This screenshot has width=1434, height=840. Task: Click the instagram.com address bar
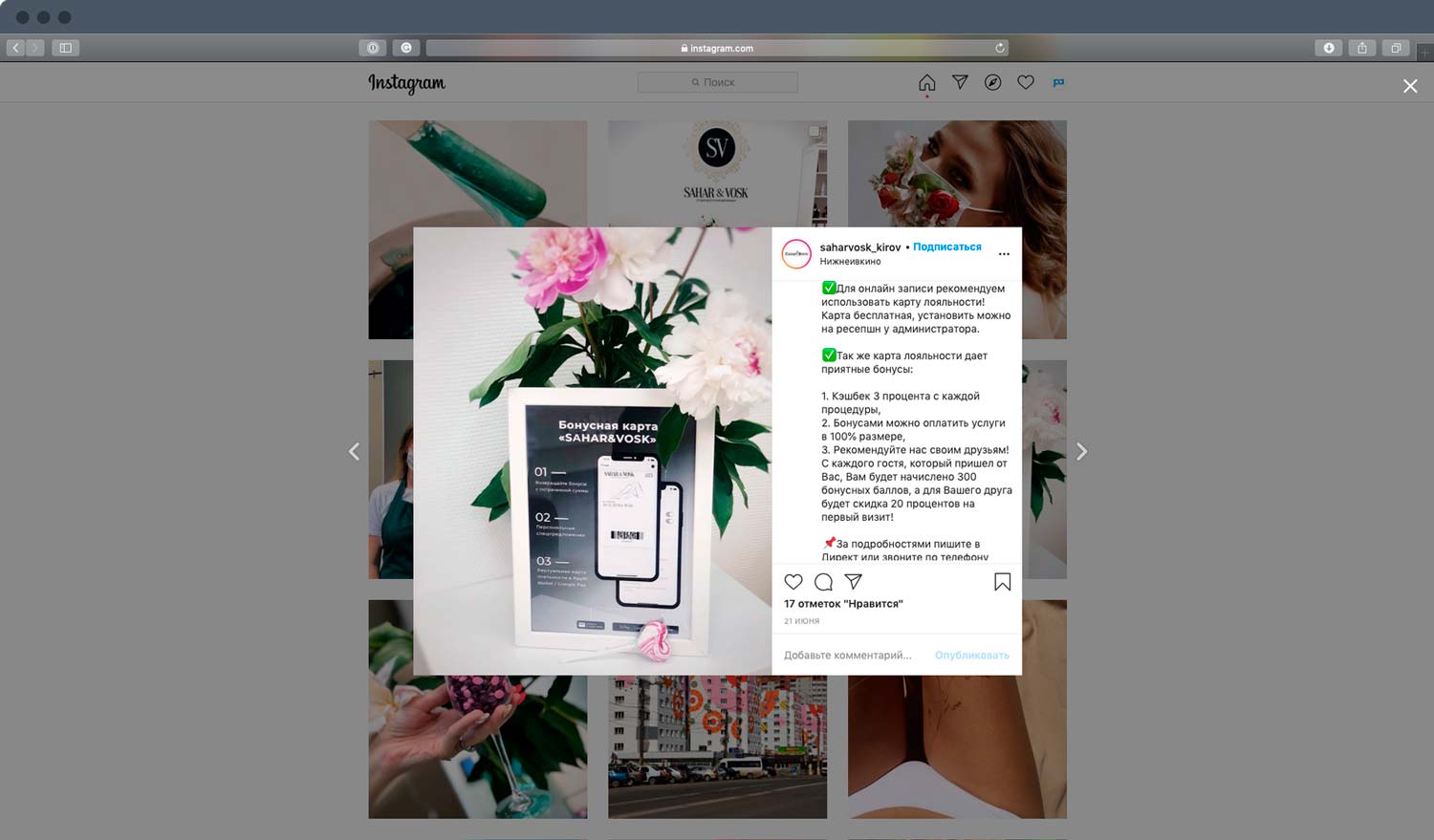(x=717, y=48)
